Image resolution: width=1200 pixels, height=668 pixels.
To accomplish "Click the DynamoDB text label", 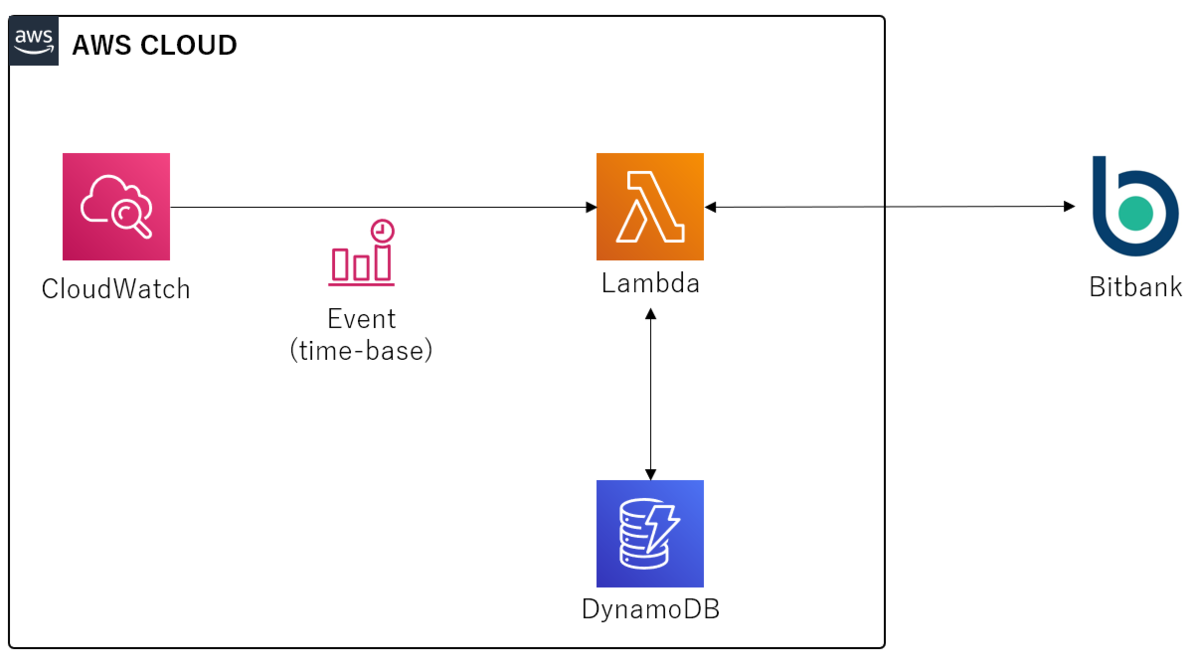I will pyautogui.click(x=650, y=608).
